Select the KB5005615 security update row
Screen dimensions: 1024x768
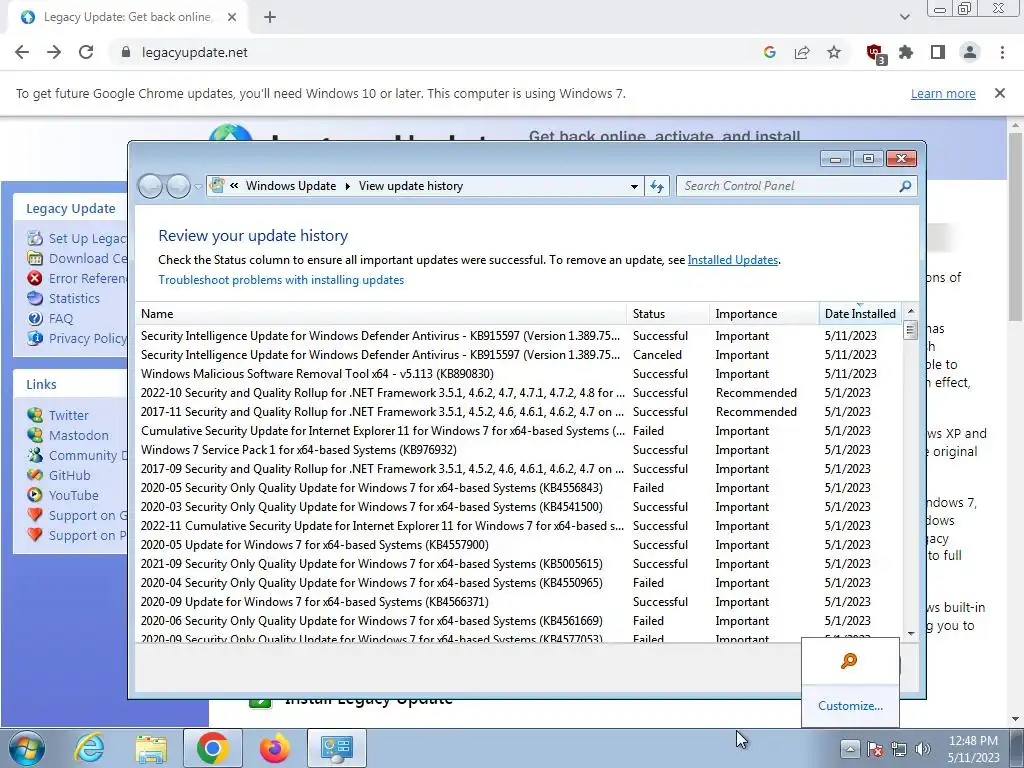pos(519,564)
